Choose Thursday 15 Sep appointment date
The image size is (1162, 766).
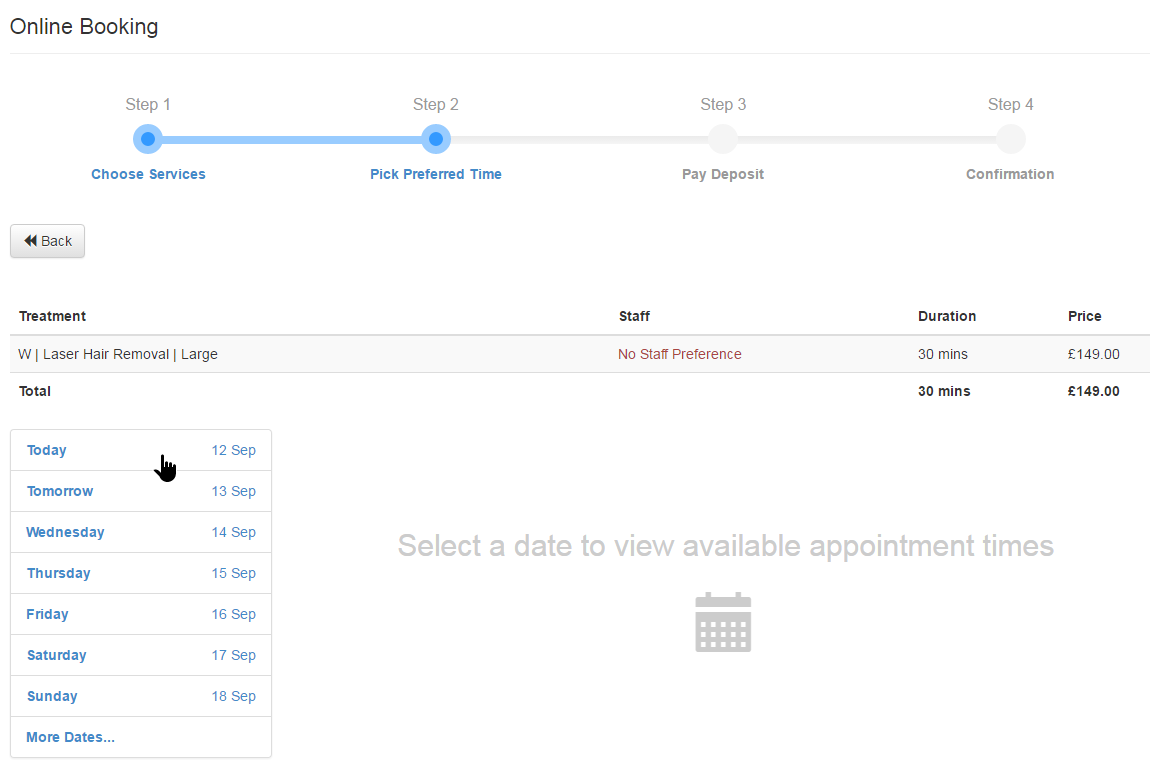tap(141, 573)
